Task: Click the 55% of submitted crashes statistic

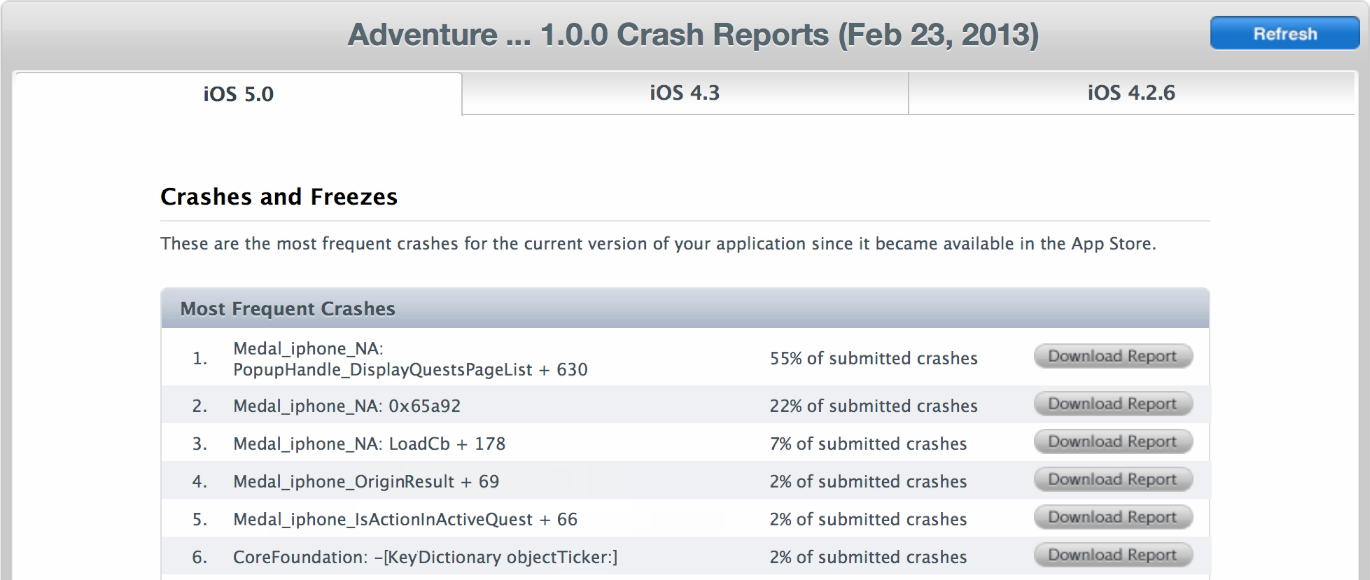Action: click(873, 358)
